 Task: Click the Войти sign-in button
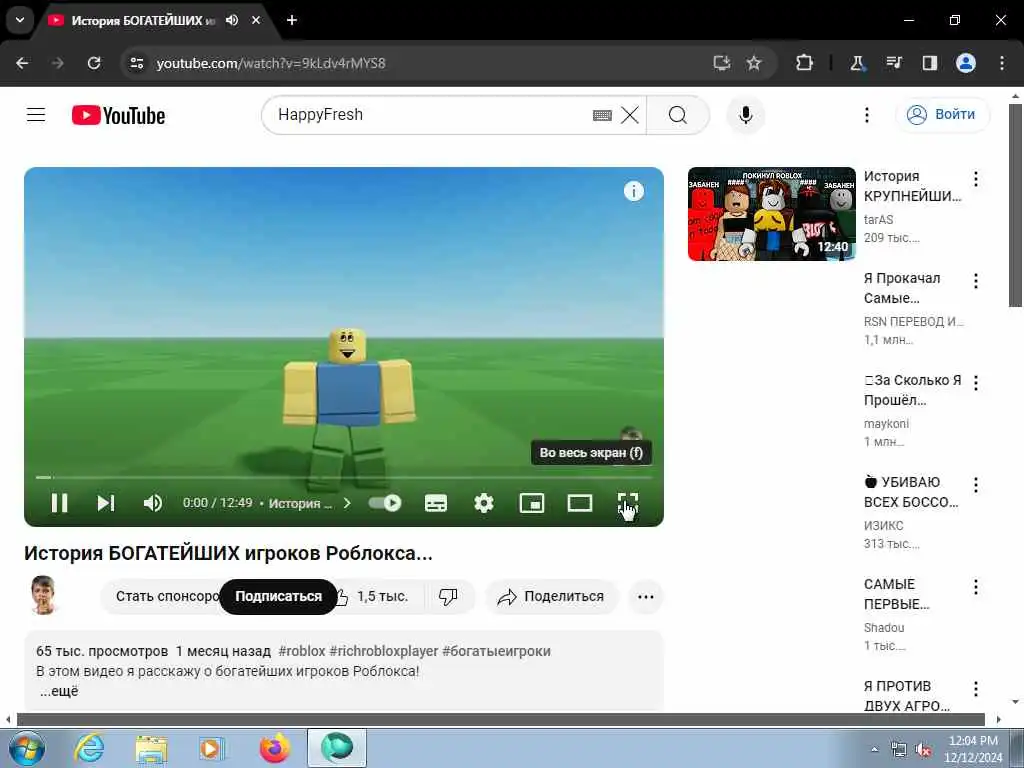(942, 114)
